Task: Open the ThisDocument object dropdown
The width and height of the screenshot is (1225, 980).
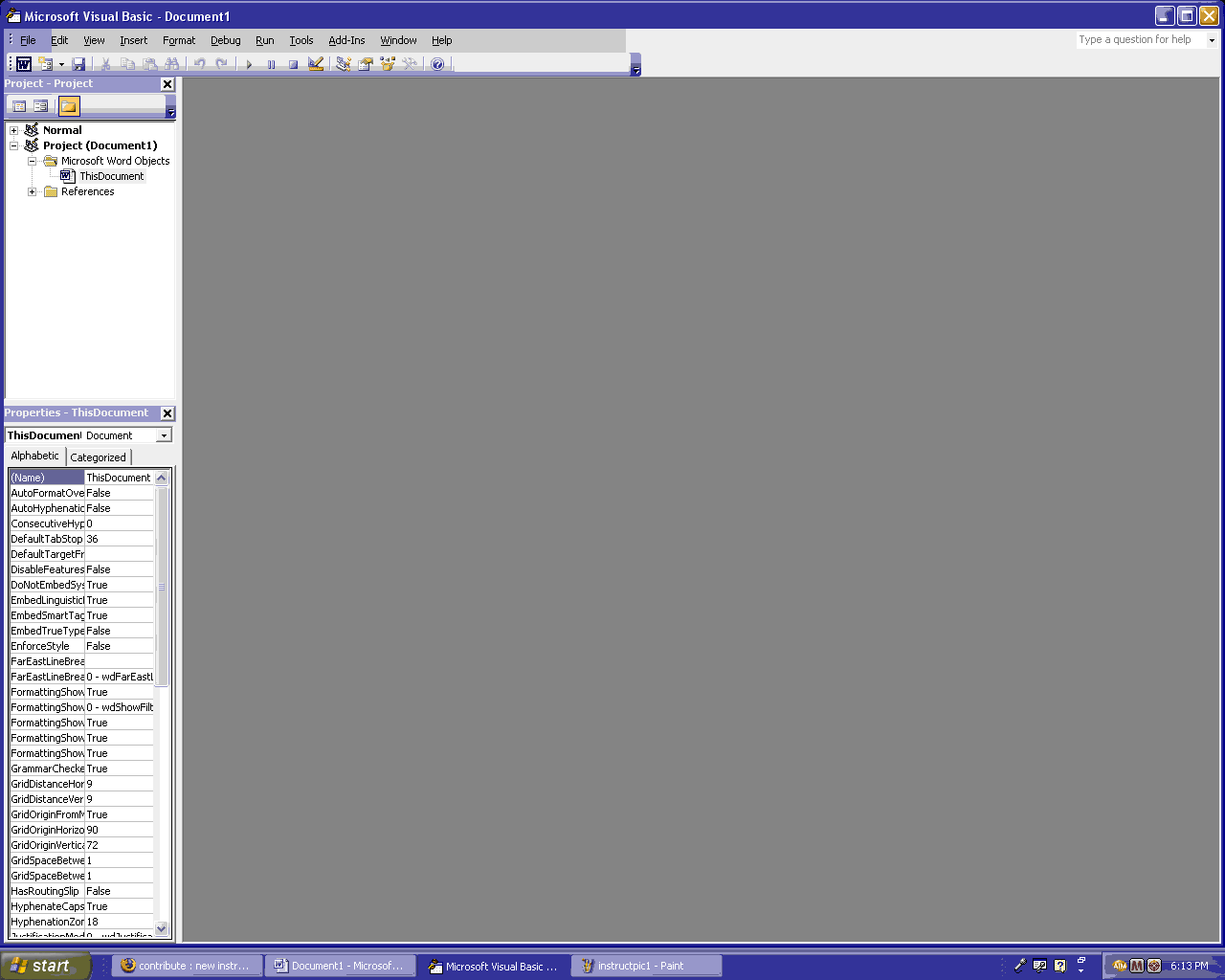Action: (164, 435)
